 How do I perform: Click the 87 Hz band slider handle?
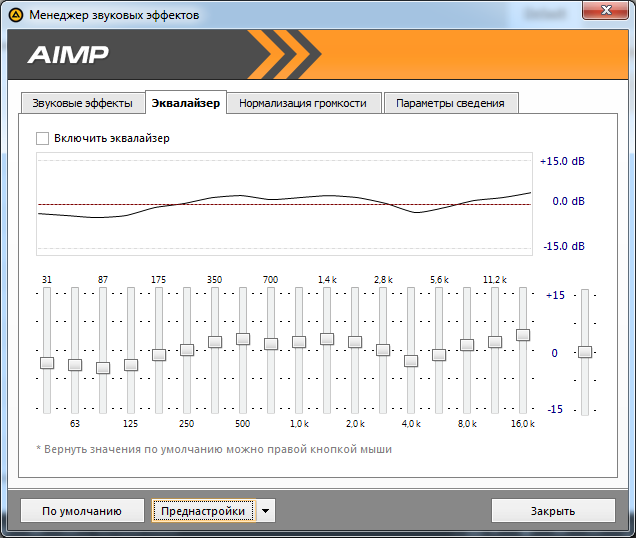click(103, 368)
